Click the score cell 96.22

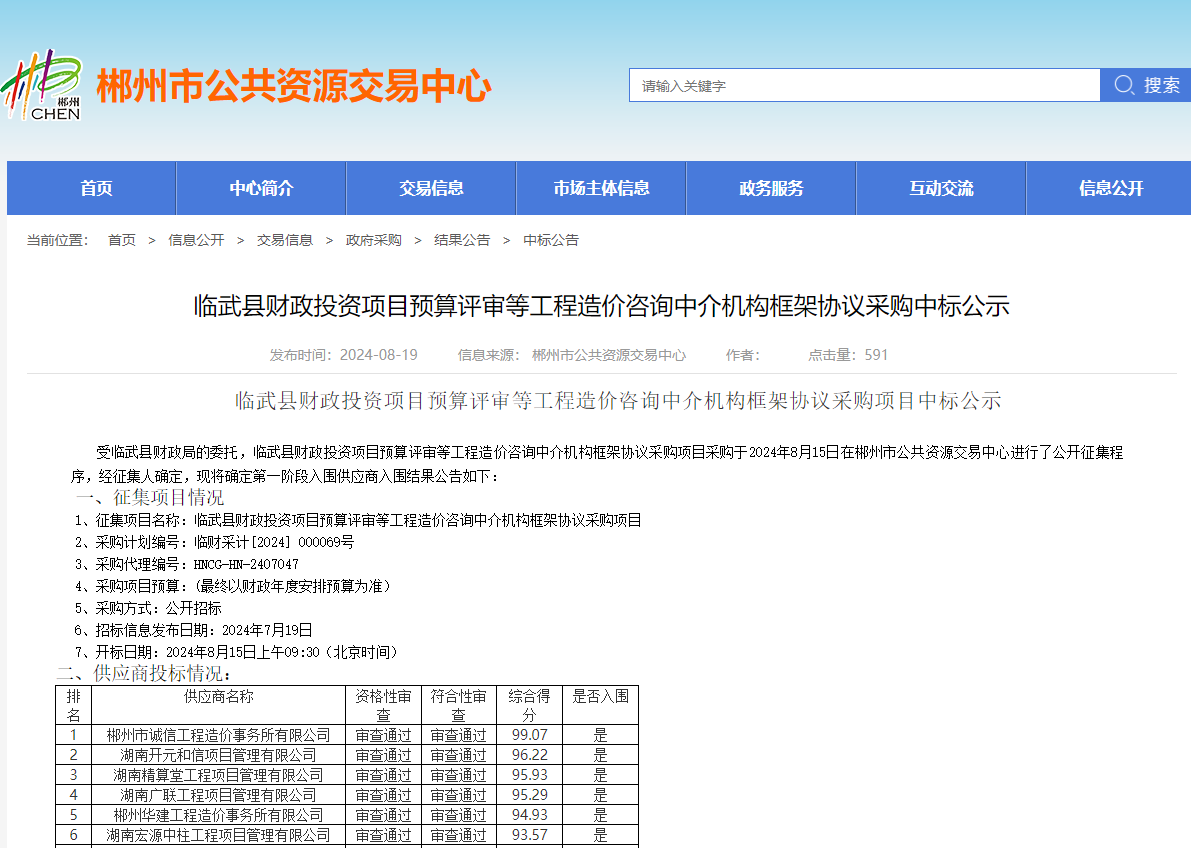[x=529, y=755]
